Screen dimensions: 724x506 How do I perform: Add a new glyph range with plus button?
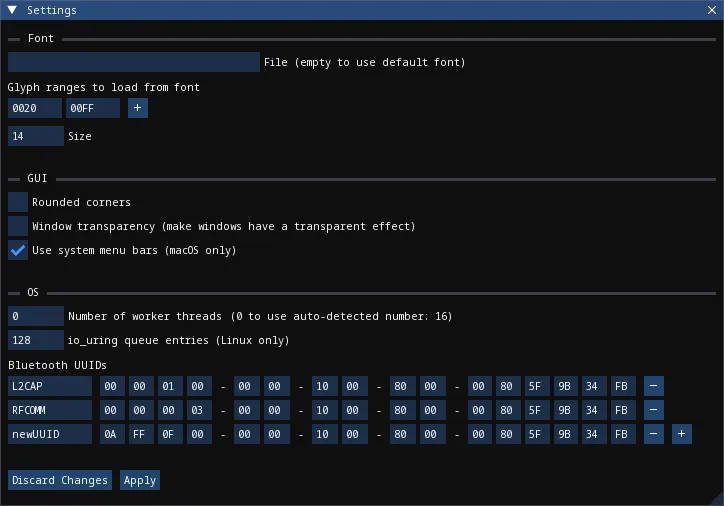tap(138, 108)
